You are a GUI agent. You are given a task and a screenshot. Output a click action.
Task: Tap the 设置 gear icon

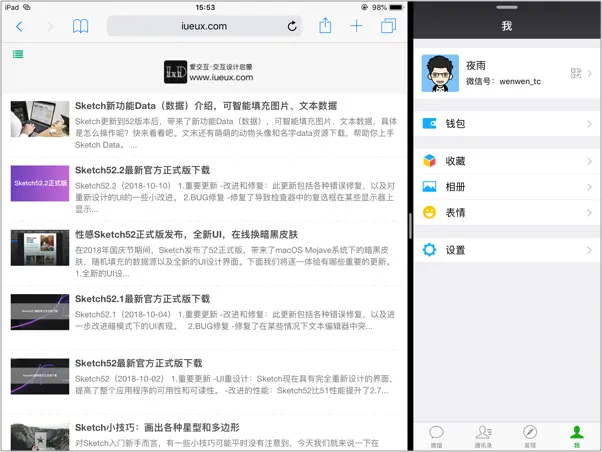[x=429, y=250]
